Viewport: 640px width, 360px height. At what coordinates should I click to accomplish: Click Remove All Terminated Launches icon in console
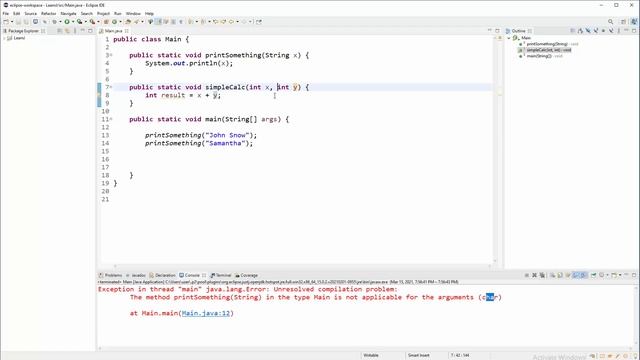click(542, 275)
